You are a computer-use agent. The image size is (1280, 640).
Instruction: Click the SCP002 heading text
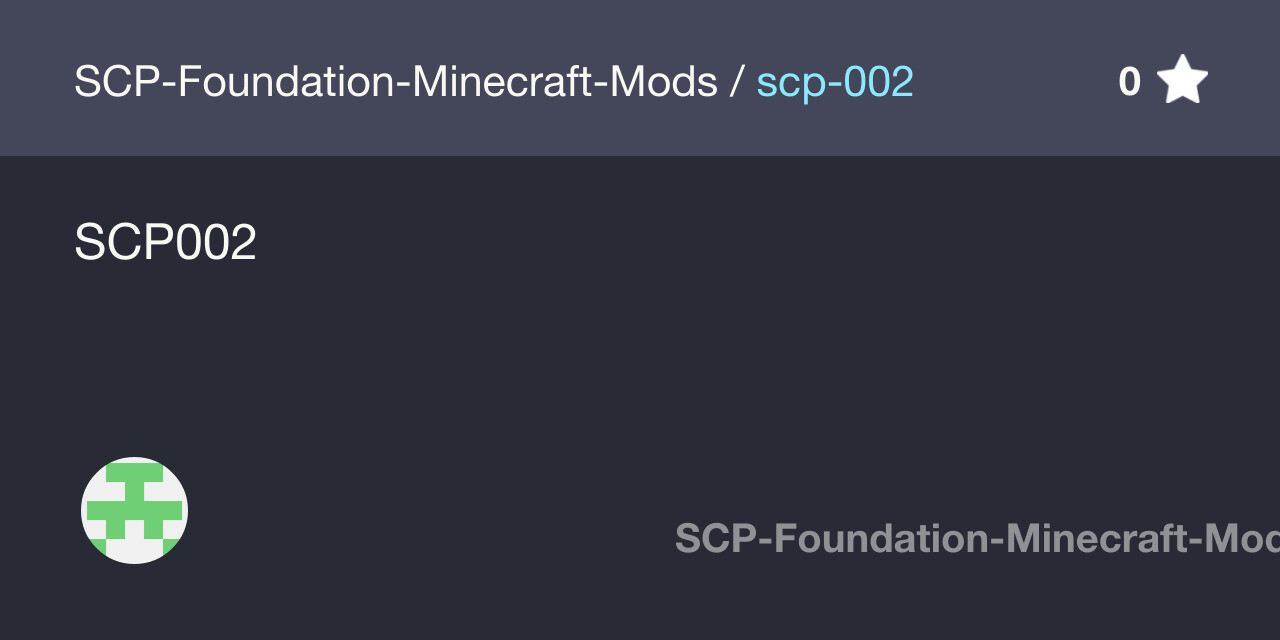(165, 241)
